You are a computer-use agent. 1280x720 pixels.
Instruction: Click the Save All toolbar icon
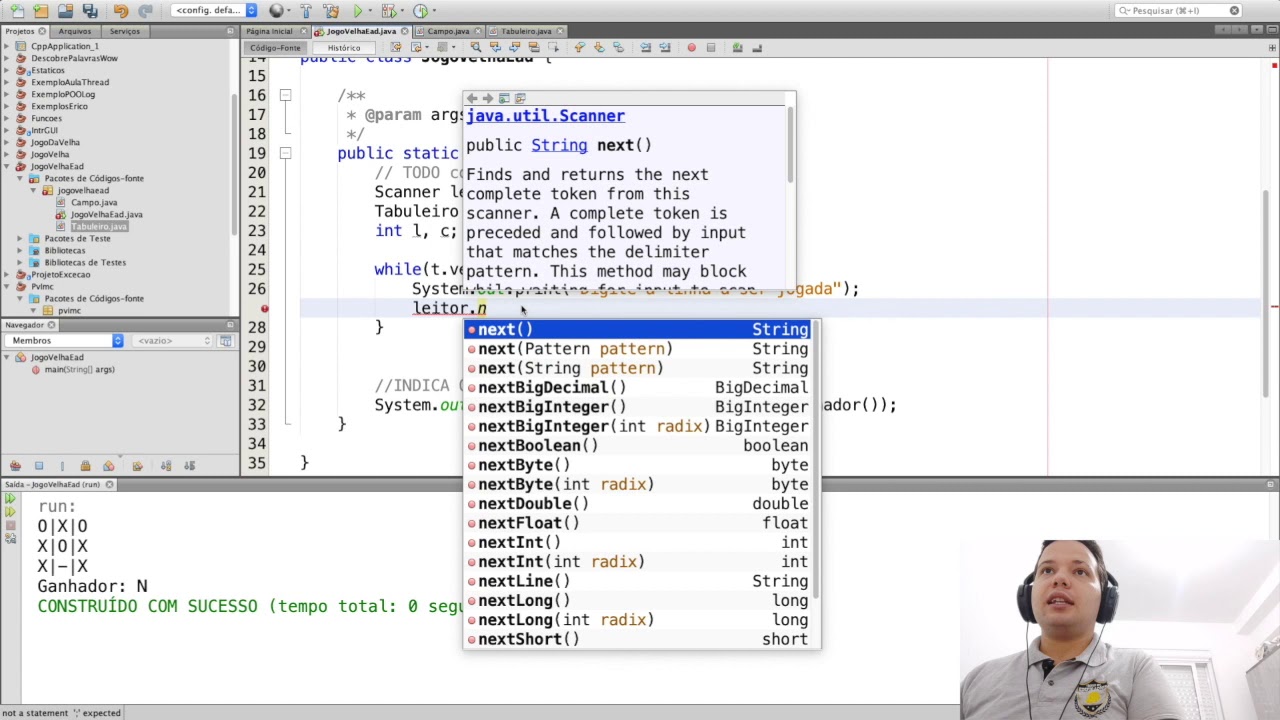point(90,11)
